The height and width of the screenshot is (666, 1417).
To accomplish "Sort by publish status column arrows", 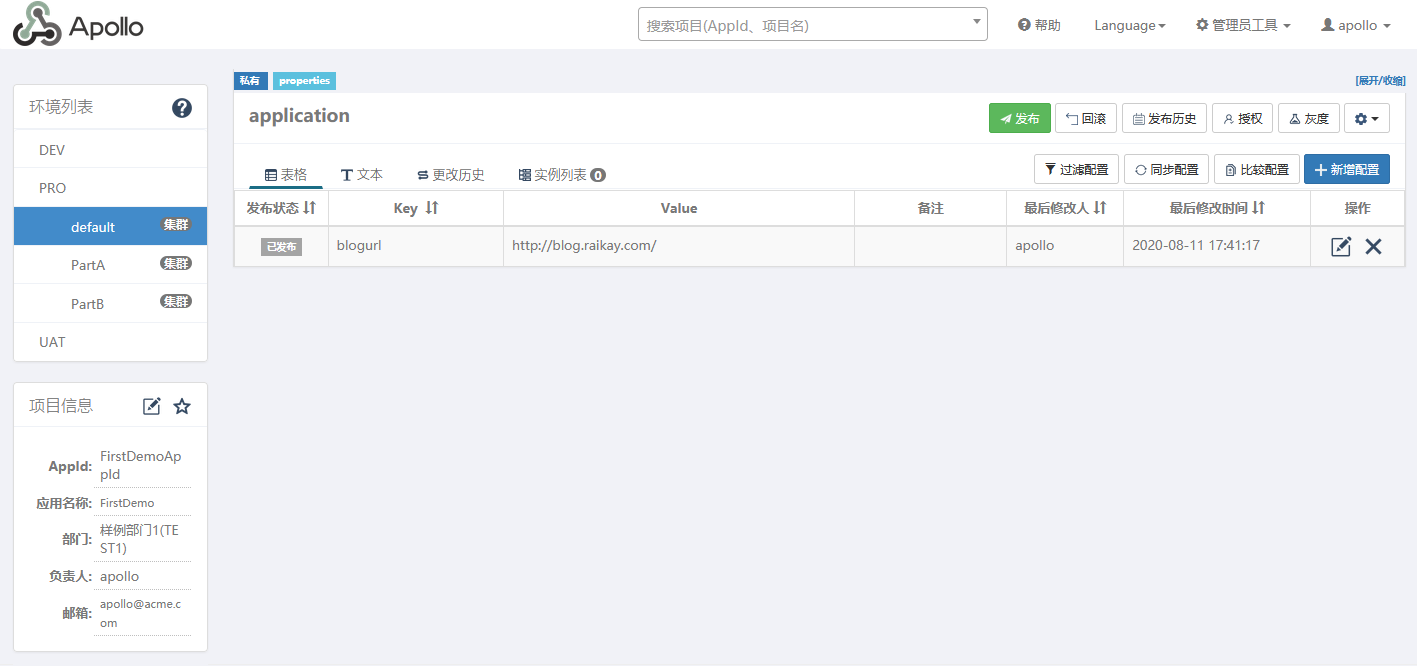I will [310, 208].
